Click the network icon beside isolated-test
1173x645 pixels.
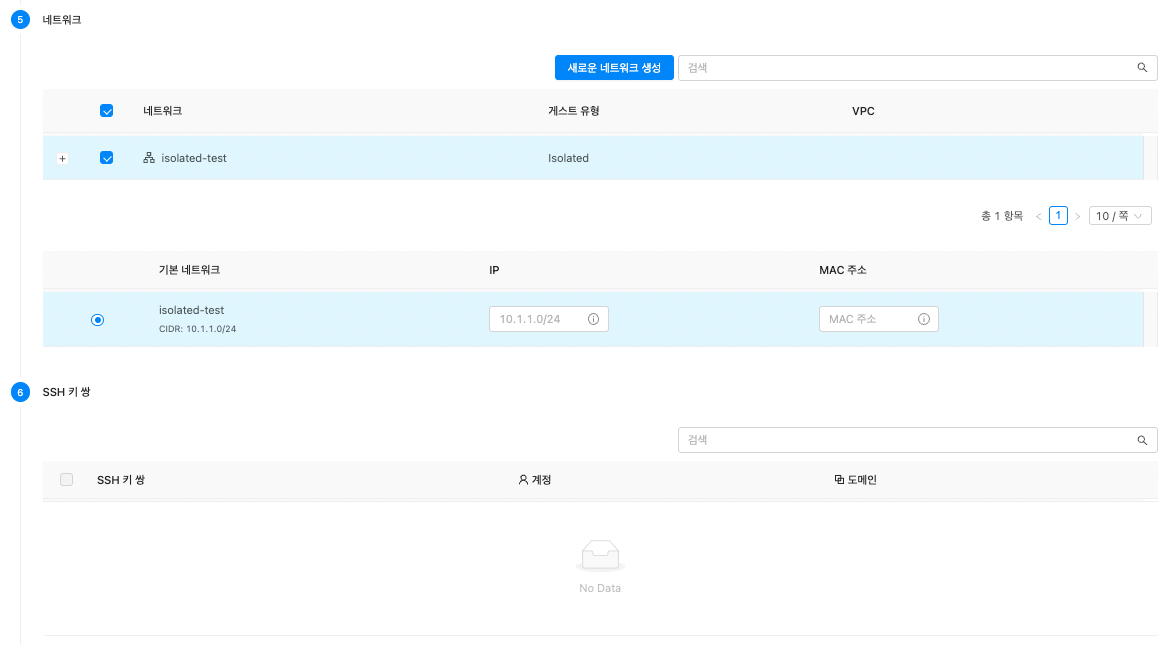tap(149, 158)
